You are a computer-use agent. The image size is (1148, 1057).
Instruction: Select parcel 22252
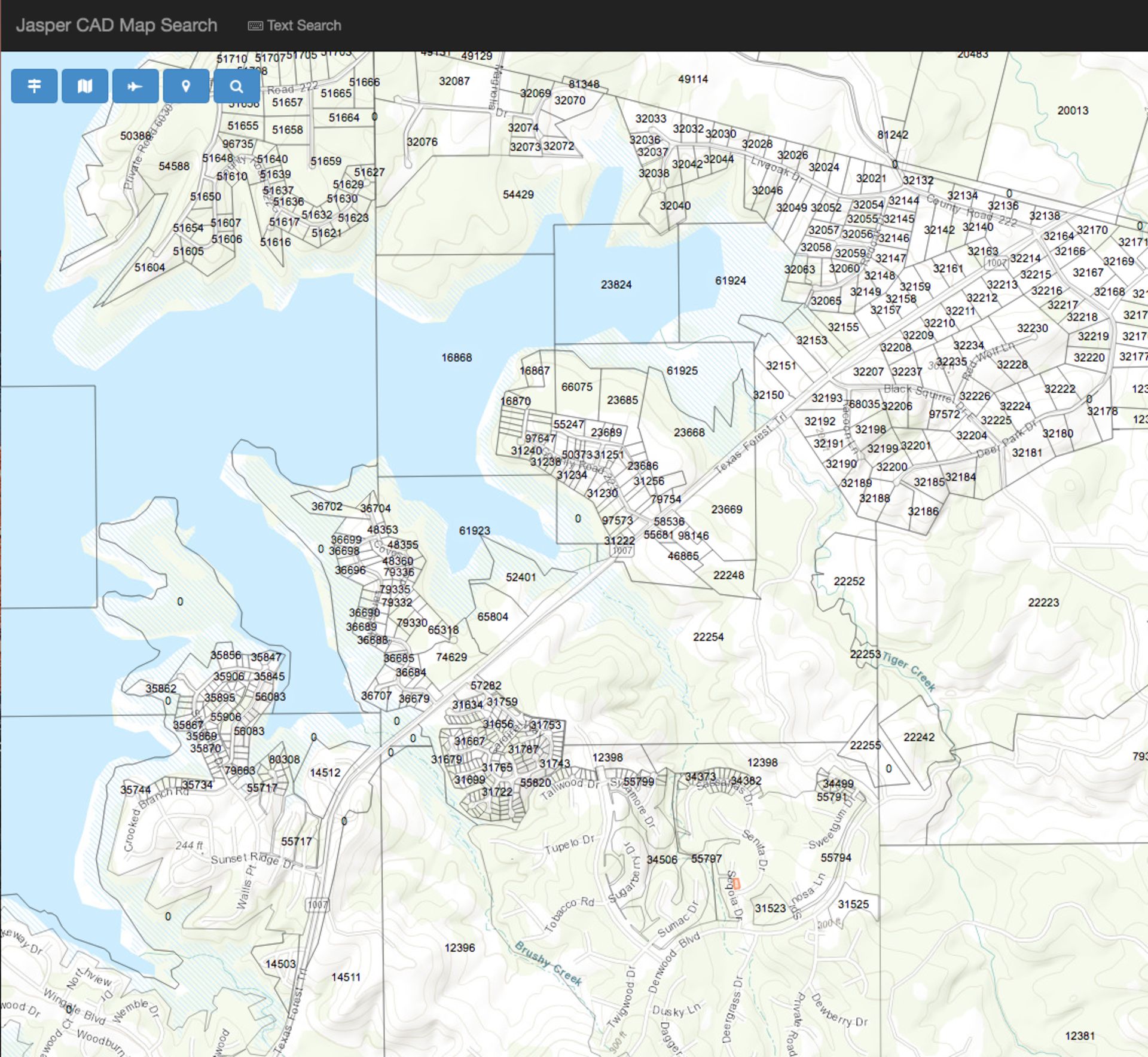(849, 581)
